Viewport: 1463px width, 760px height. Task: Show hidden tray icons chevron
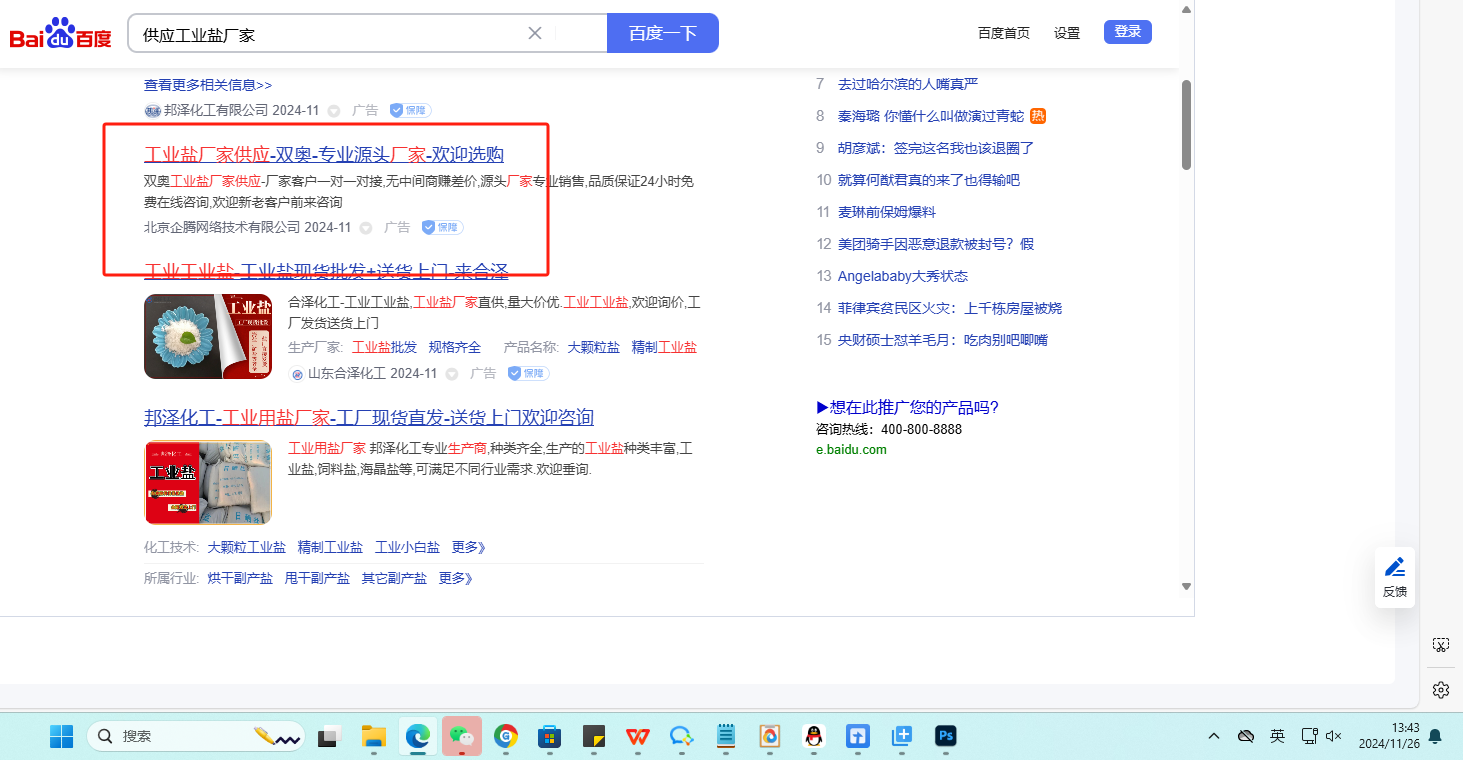1214,736
